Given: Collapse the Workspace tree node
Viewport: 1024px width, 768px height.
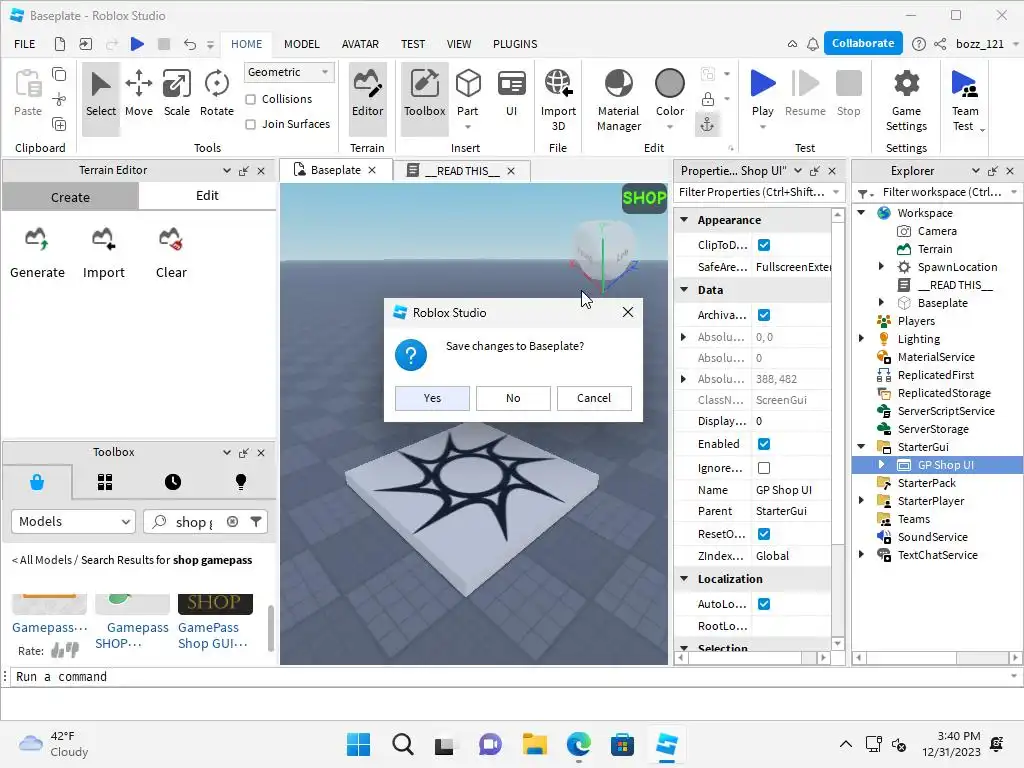Looking at the screenshot, I should [x=861, y=212].
